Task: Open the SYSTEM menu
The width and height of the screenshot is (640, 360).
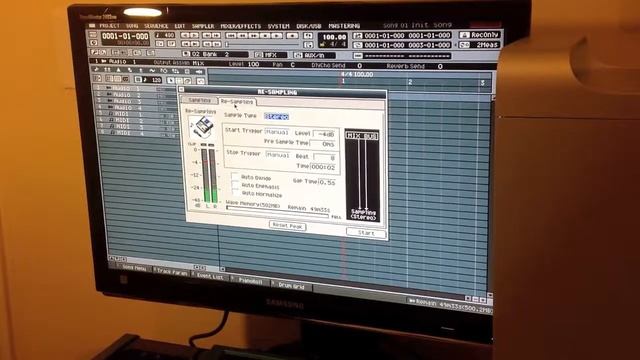Action: pos(278,26)
